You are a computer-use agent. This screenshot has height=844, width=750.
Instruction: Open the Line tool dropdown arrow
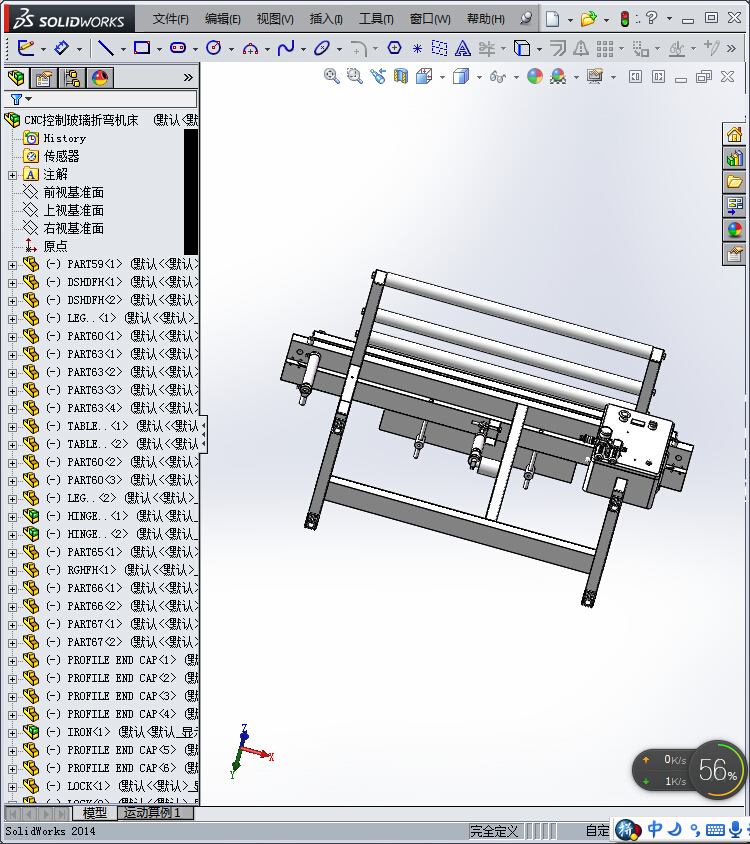click(x=123, y=50)
